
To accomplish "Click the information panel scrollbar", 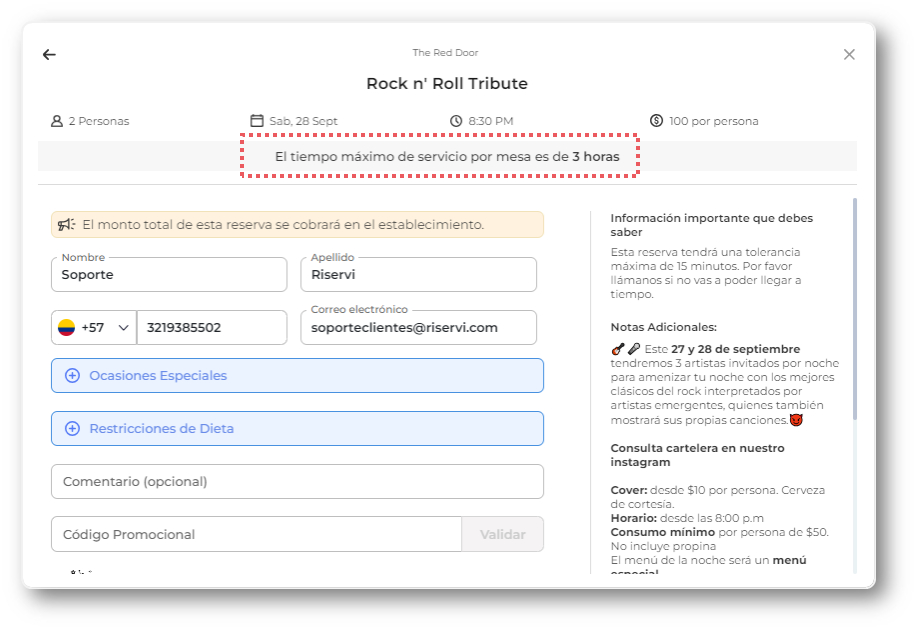I will coord(855,310).
